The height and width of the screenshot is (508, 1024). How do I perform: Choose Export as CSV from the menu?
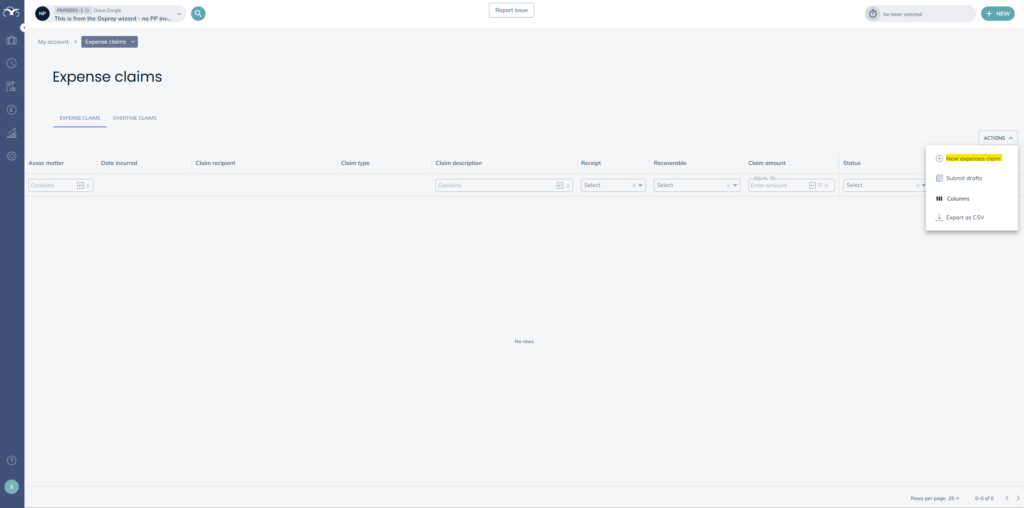(964, 217)
